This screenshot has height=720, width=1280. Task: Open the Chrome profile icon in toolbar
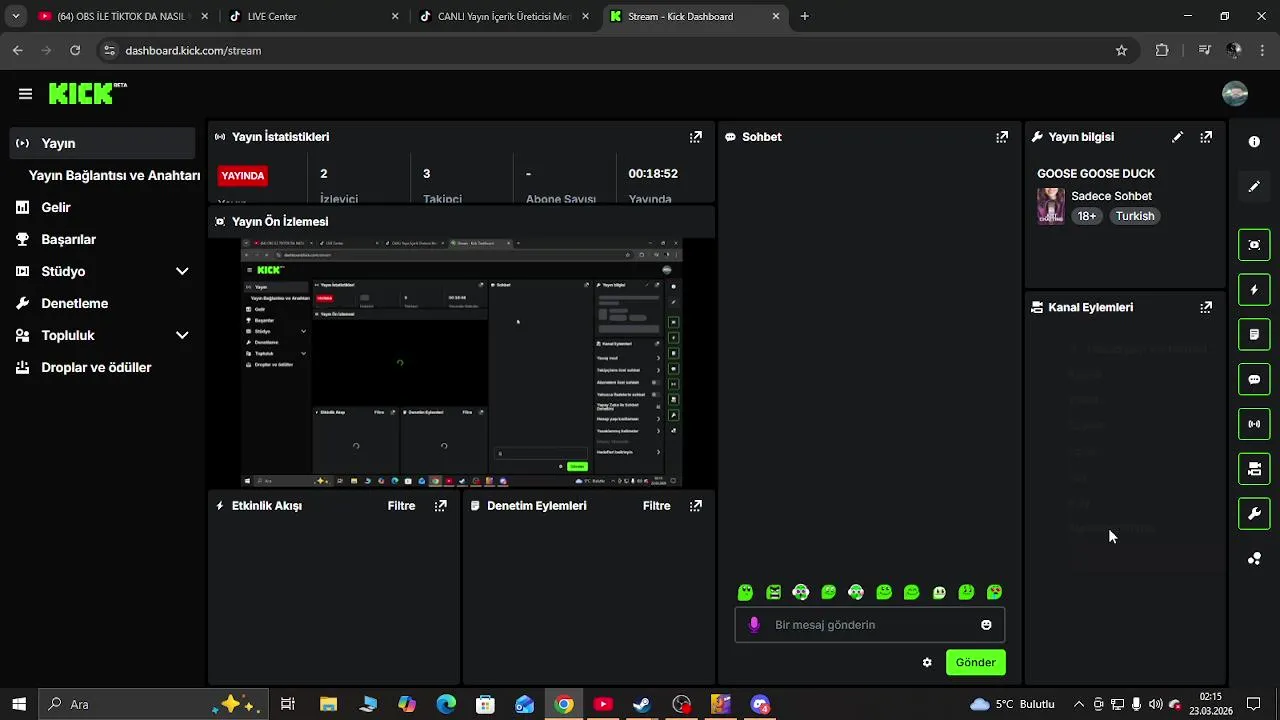pyautogui.click(x=1234, y=50)
